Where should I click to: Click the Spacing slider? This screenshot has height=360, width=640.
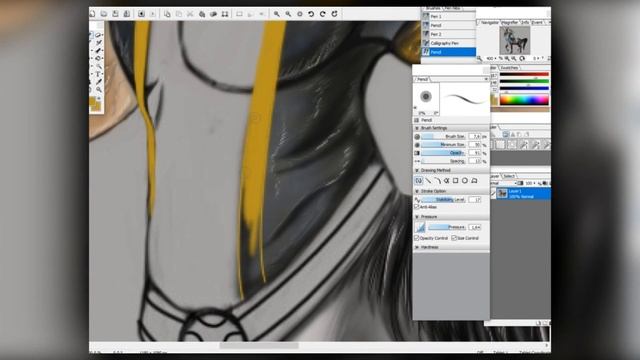[x=443, y=161]
